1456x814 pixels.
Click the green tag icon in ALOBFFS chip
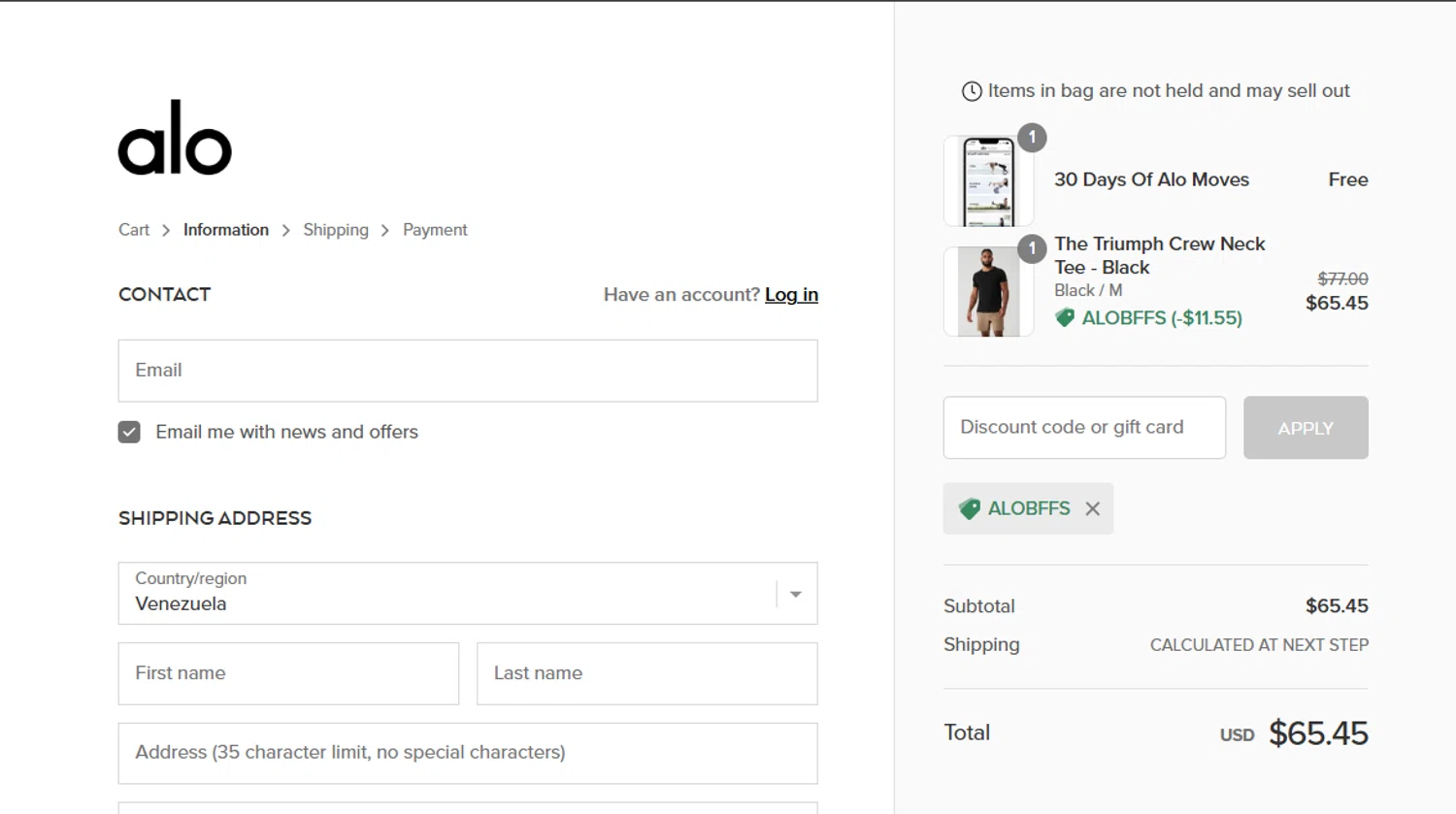click(969, 508)
